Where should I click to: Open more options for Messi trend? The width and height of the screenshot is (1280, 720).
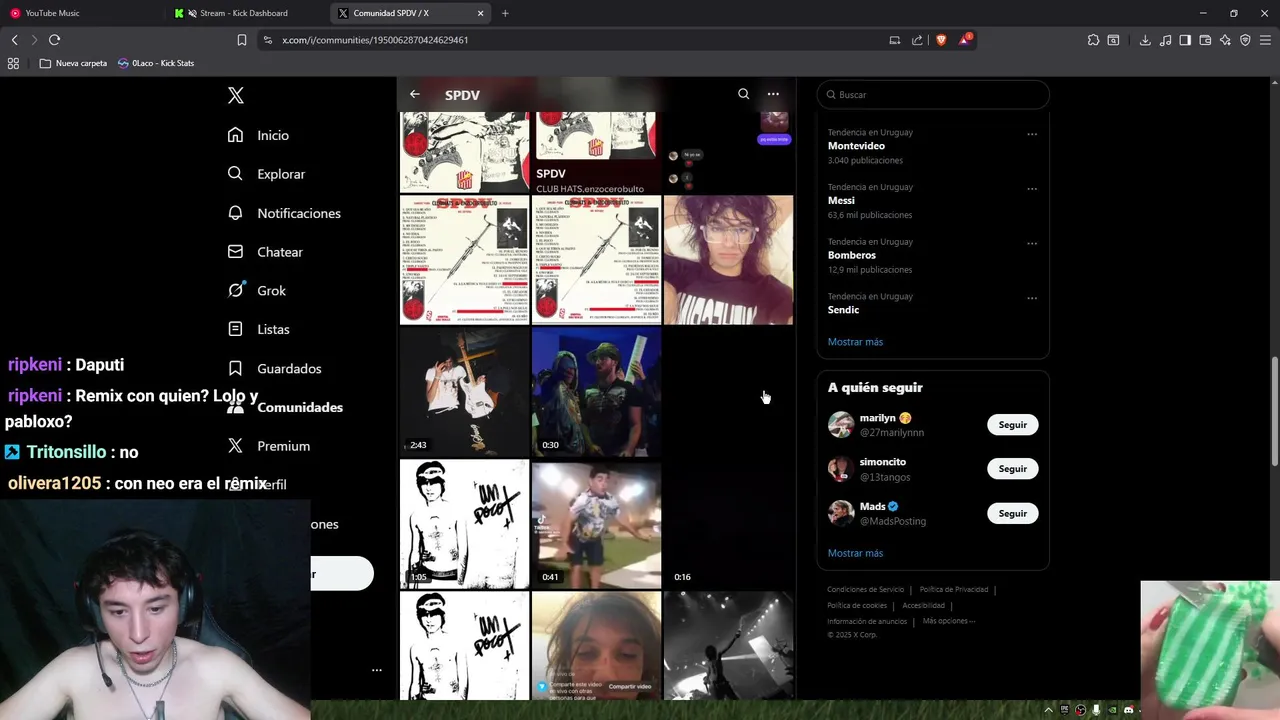coord(1032,189)
